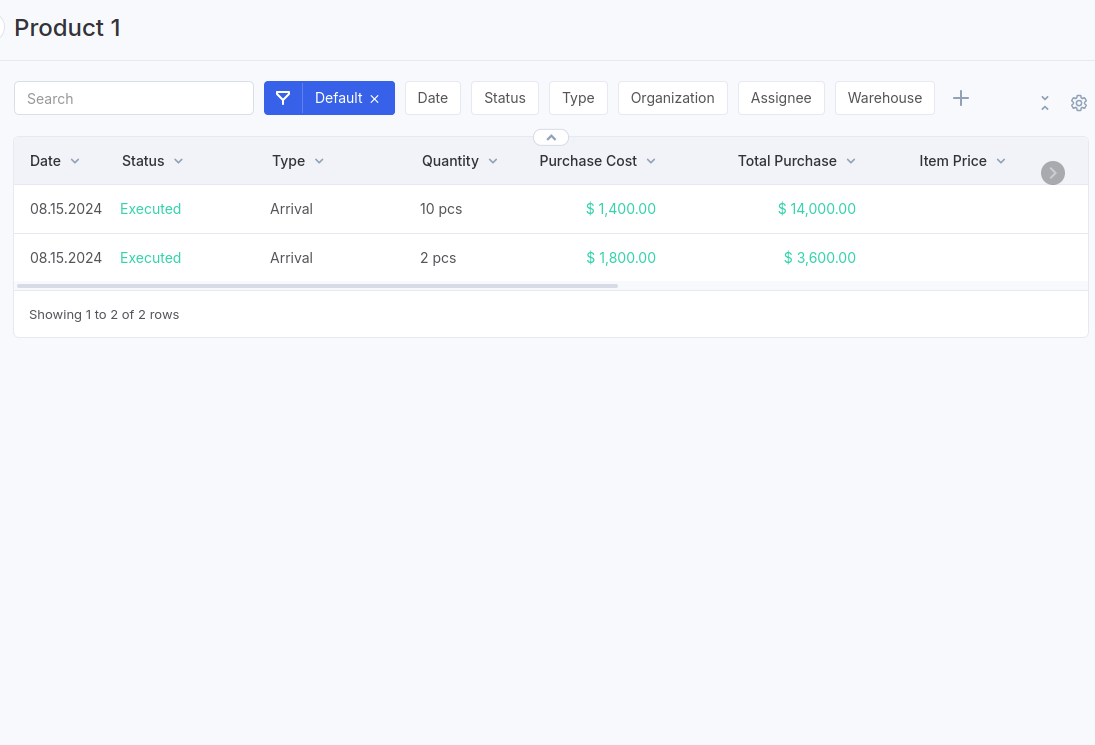Open the Organization filter

click(x=673, y=98)
